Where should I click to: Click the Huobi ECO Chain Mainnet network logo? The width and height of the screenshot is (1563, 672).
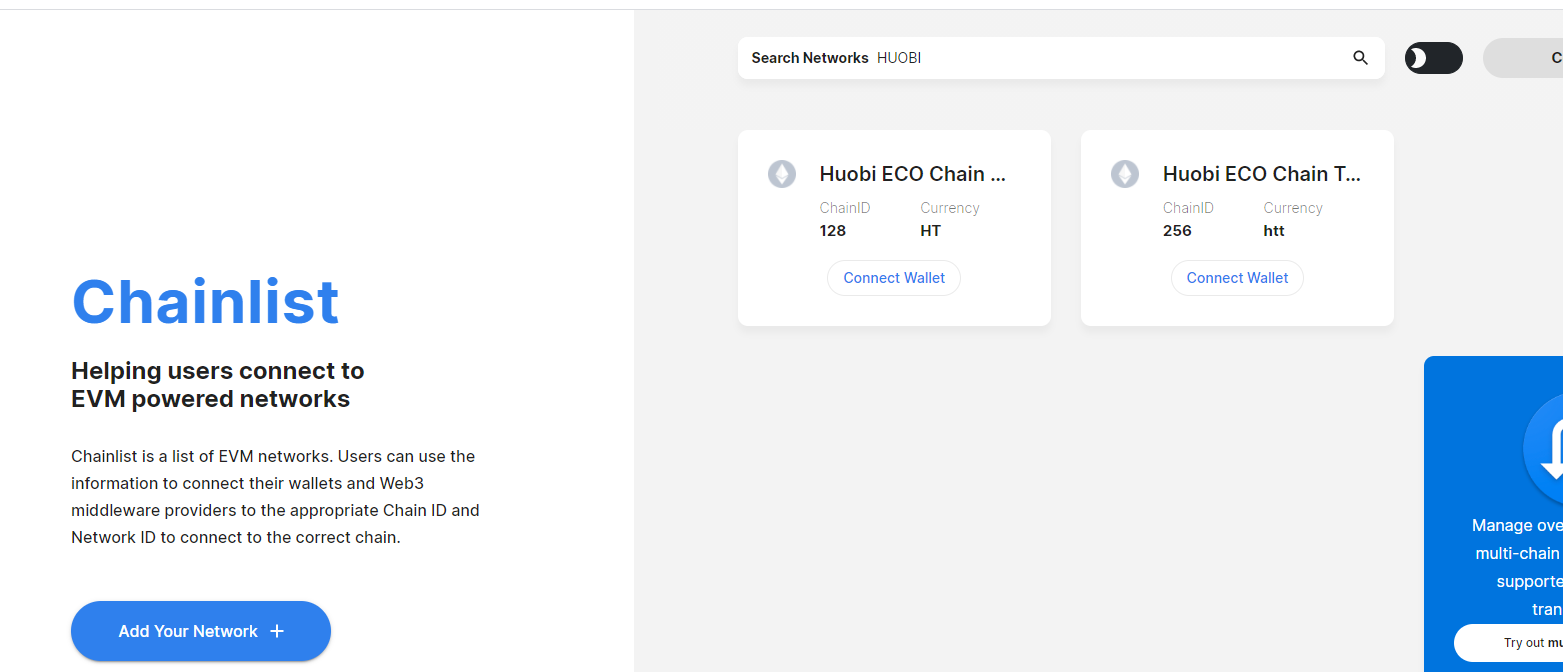point(782,173)
